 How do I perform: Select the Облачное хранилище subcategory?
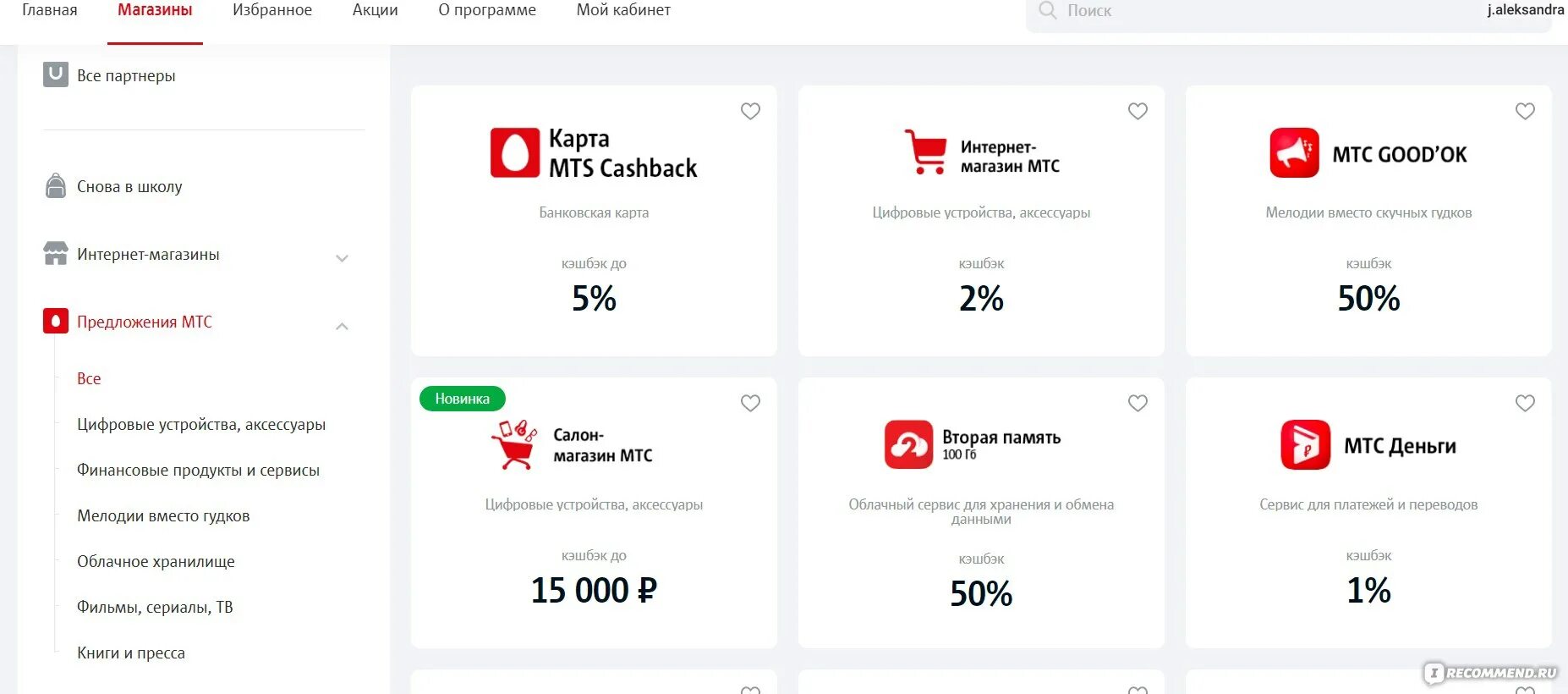(x=156, y=561)
